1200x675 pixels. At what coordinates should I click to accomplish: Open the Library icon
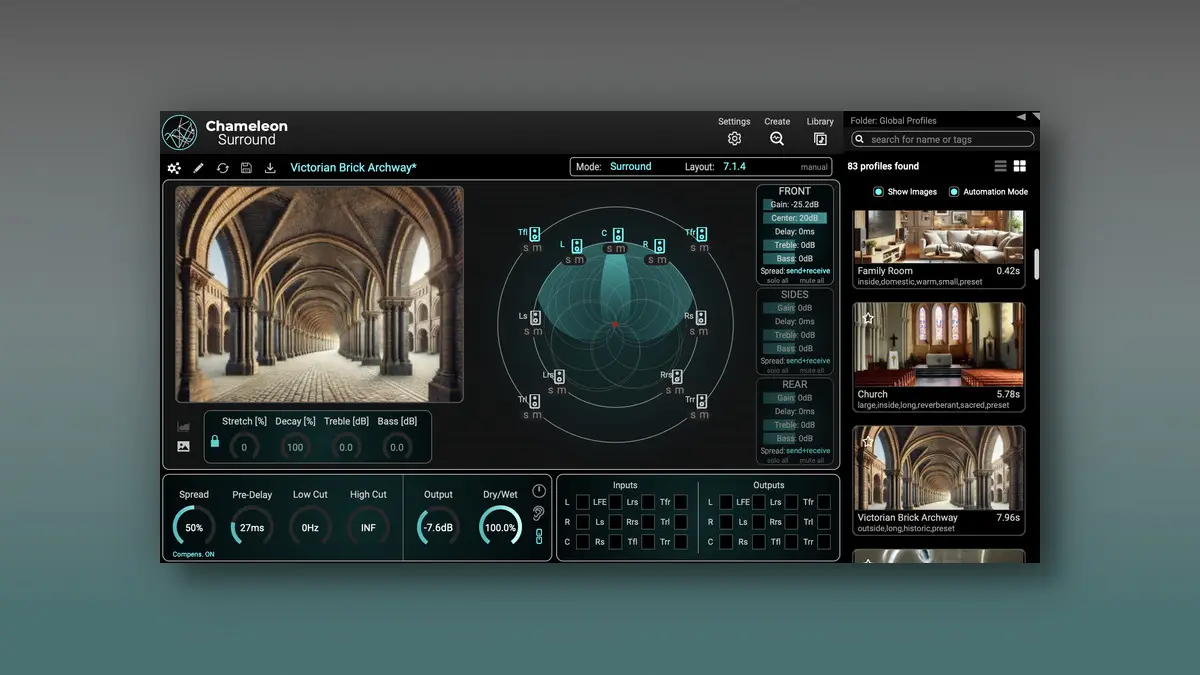tap(820, 139)
